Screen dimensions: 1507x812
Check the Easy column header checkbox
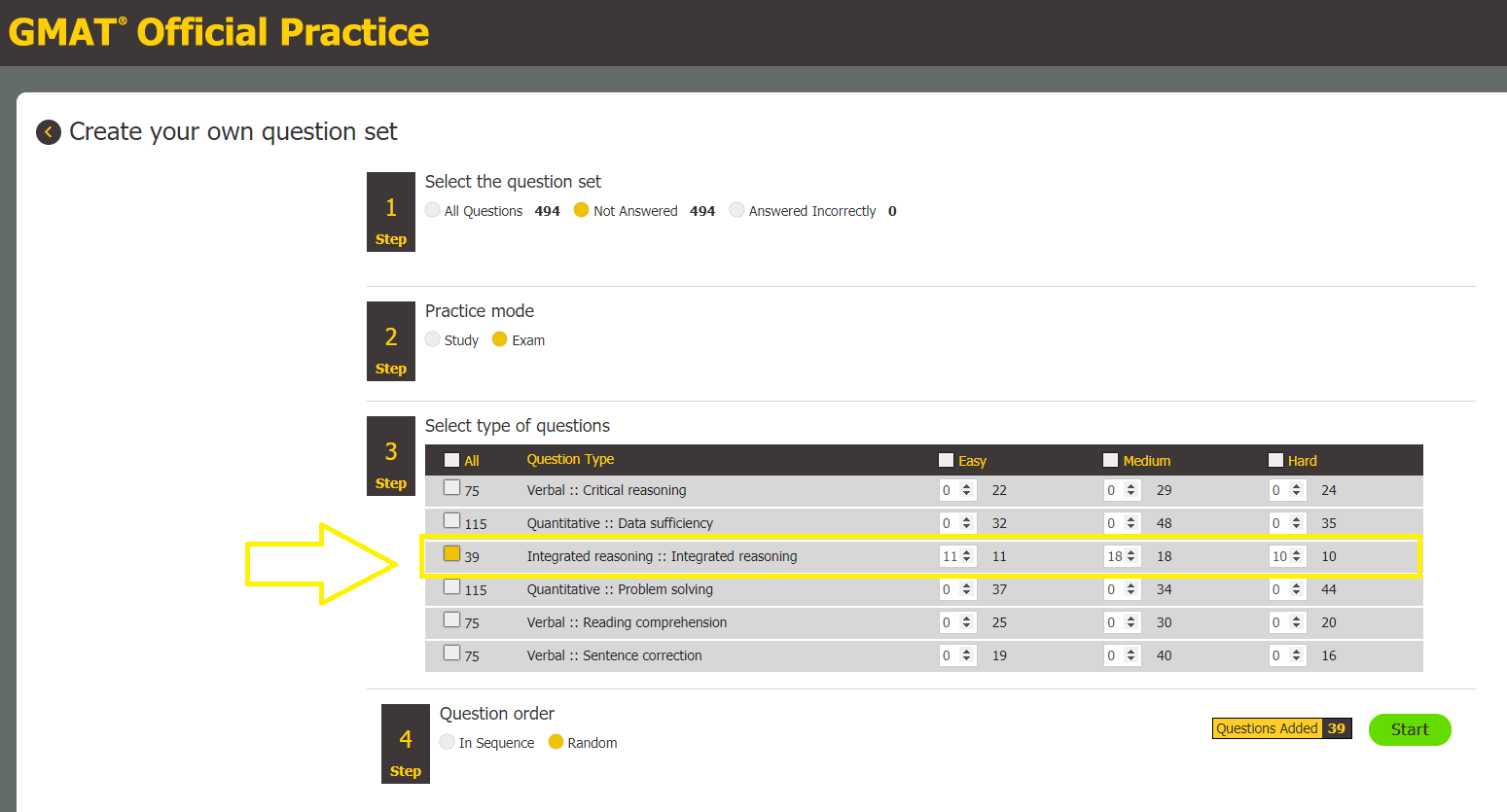[945, 458]
